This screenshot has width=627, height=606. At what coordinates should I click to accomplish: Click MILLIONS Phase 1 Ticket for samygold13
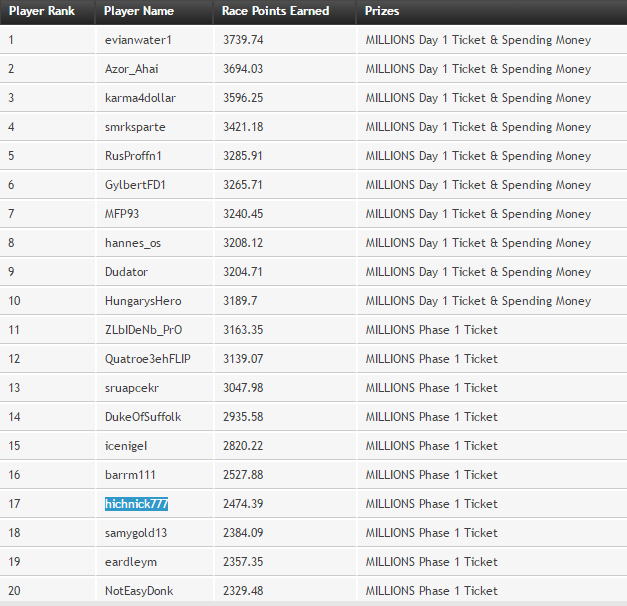431,533
